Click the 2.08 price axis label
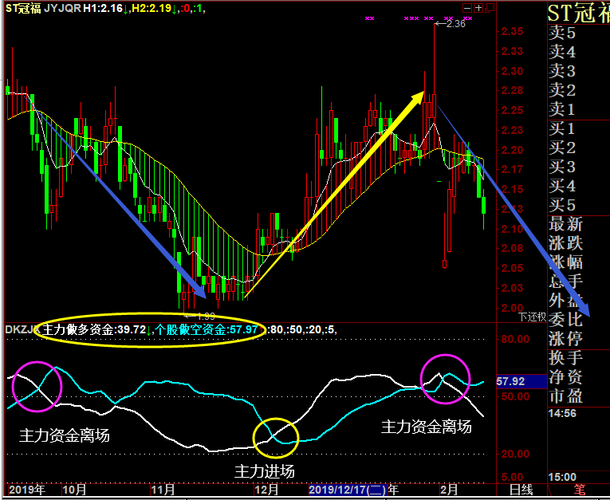Viewport: 610px width, 500px height. coord(512,248)
